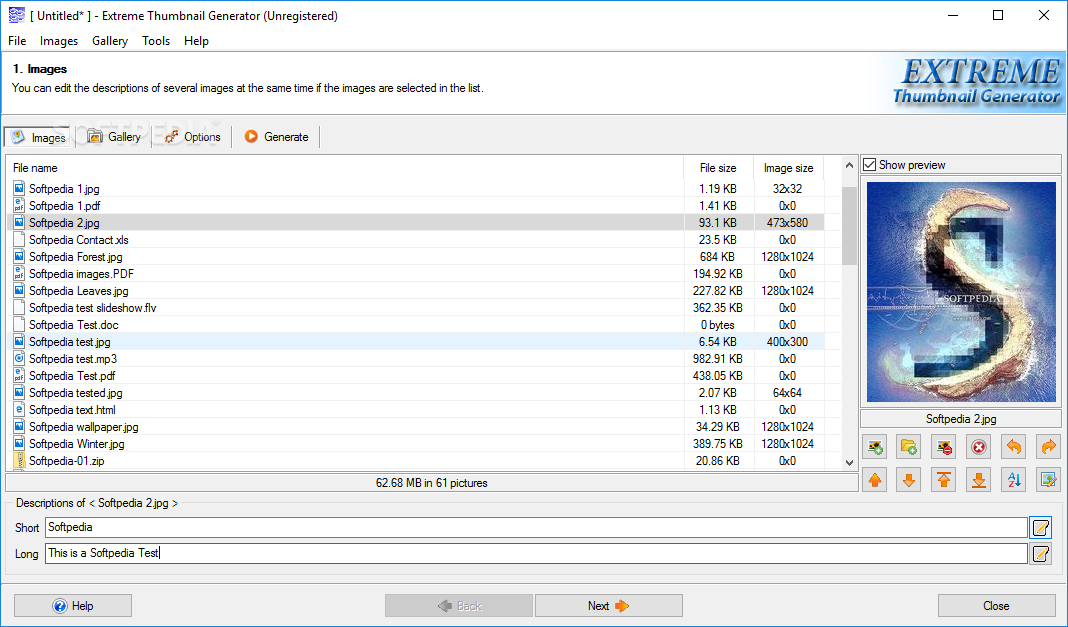This screenshot has height=627, width=1068.
Task: Click the pdf icon beside Softpedia images.PDF
Action: [19, 274]
